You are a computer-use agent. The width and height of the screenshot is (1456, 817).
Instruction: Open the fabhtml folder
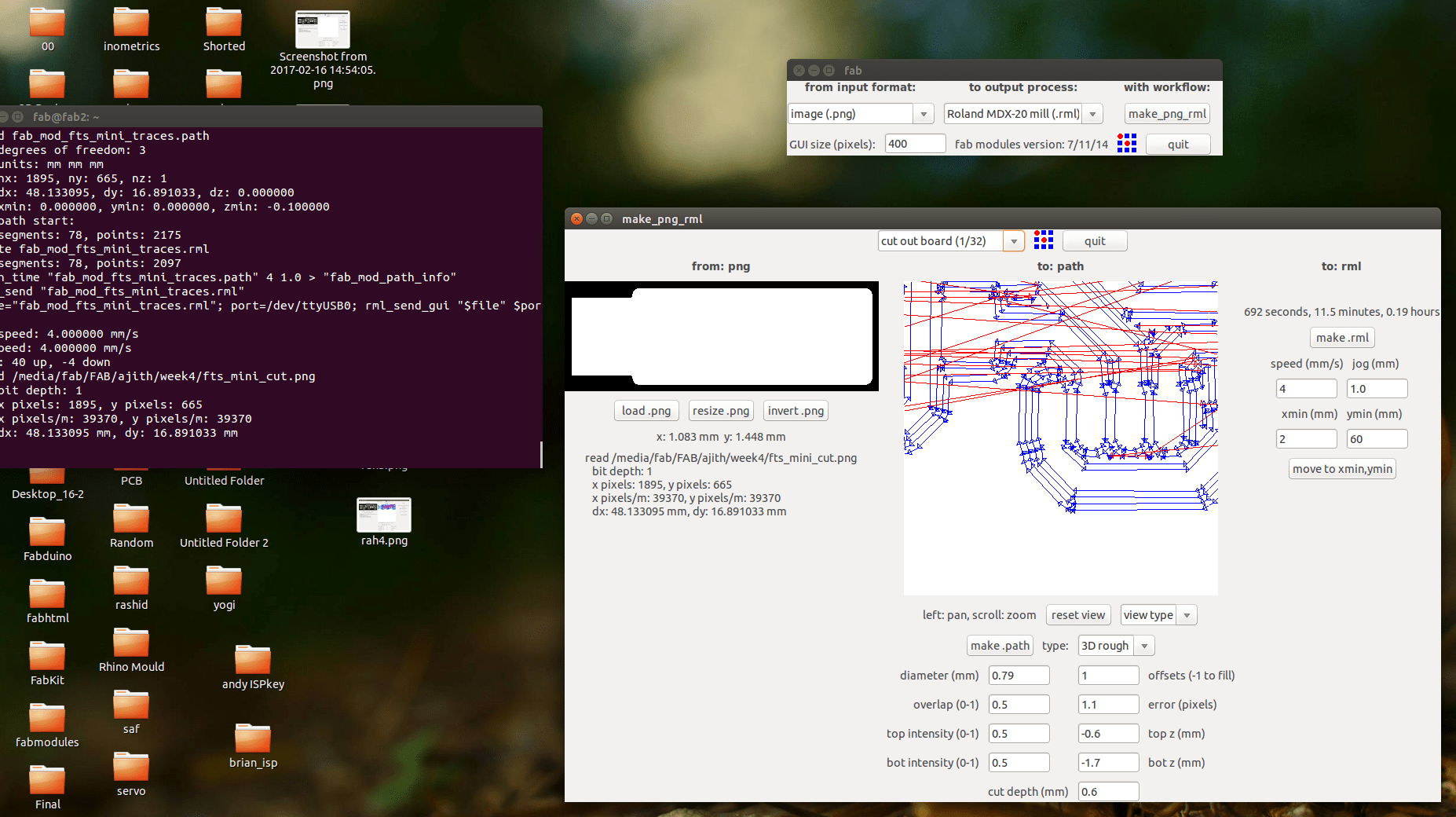pyautogui.click(x=47, y=601)
